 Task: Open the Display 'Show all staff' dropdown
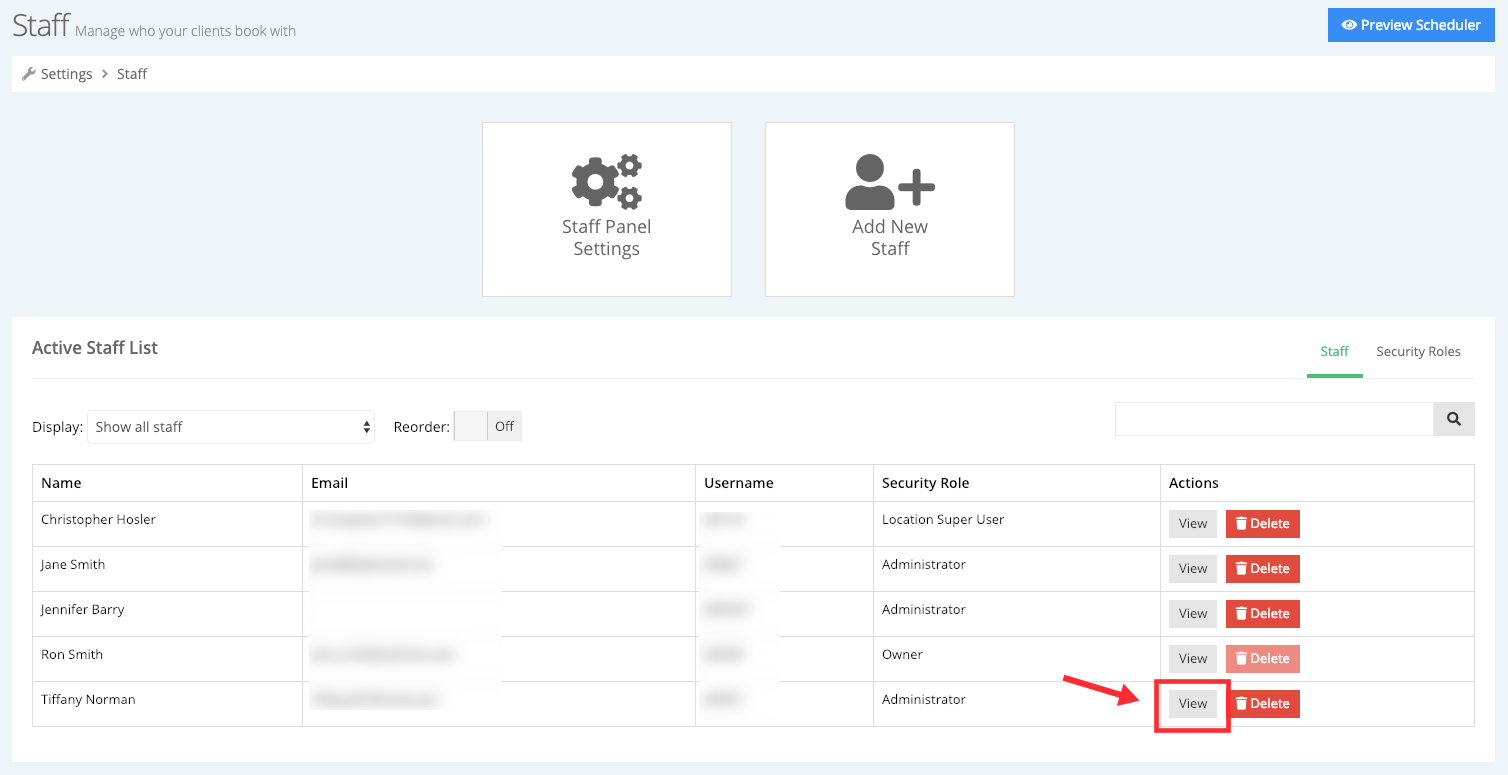231,427
